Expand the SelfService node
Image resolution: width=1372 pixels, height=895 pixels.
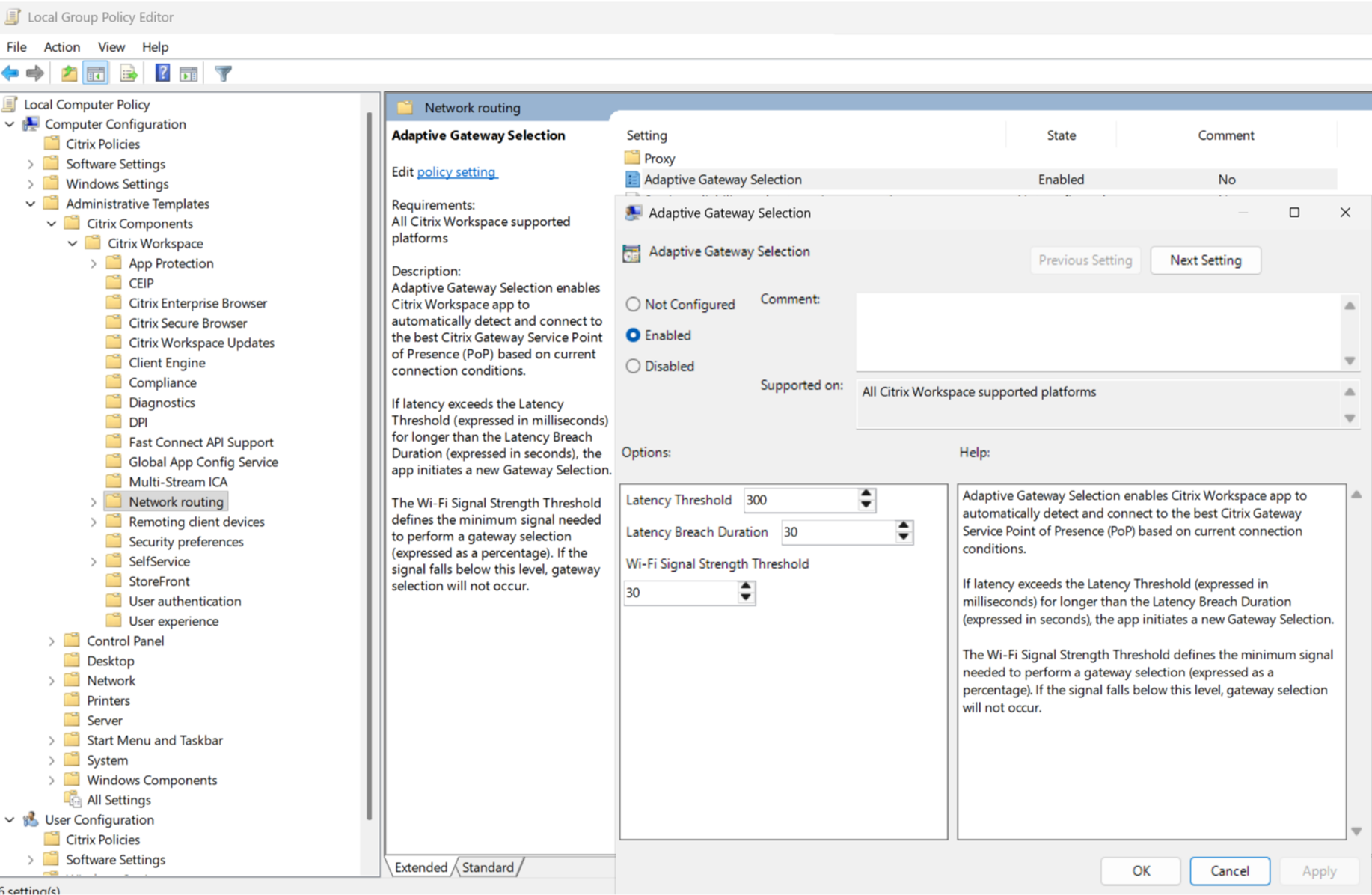click(x=94, y=561)
